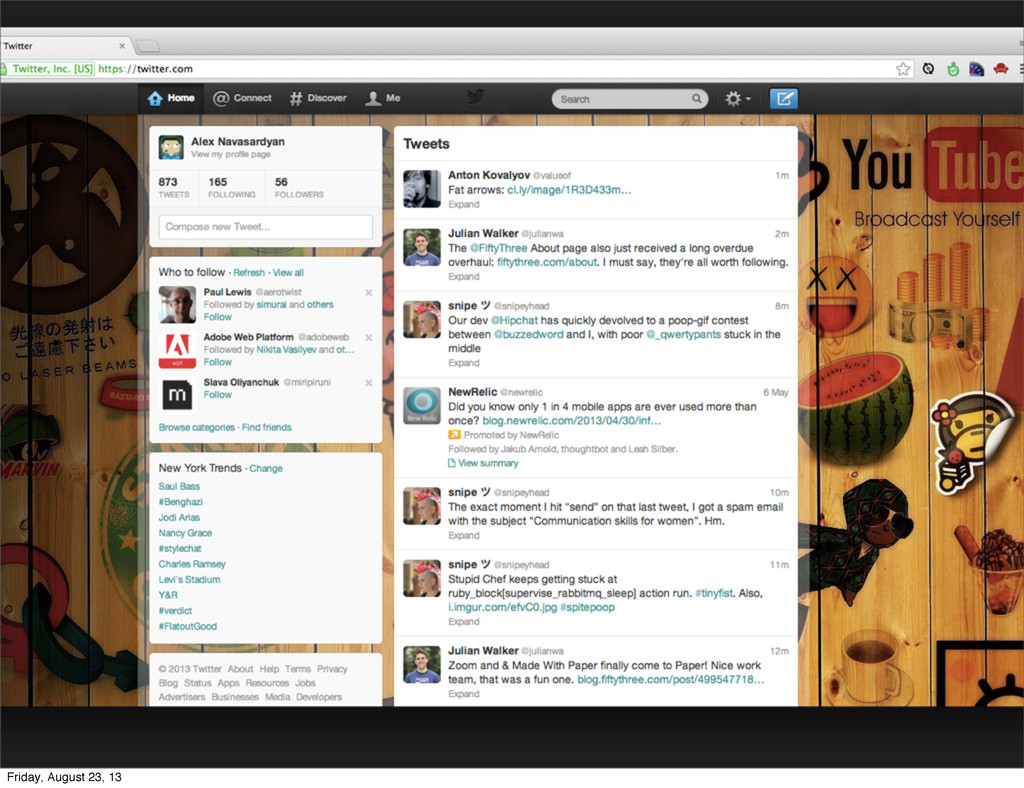Click Slava Oliyanchuk's m logo avatar
Screen dimensions: 1024x788
[177, 394]
